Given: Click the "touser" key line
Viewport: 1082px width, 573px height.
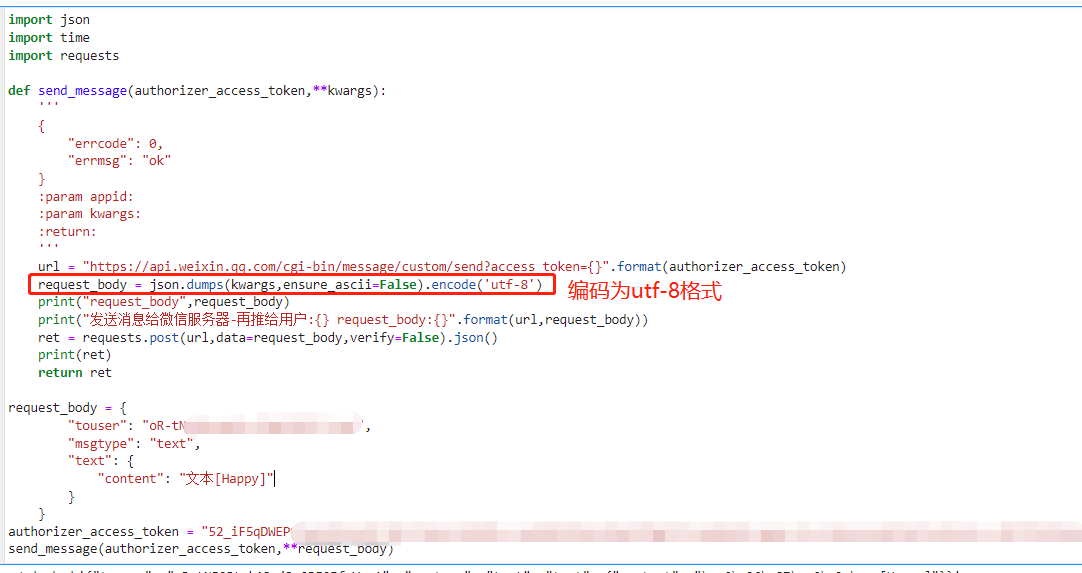Looking at the screenshot, I should click(219, 426).
